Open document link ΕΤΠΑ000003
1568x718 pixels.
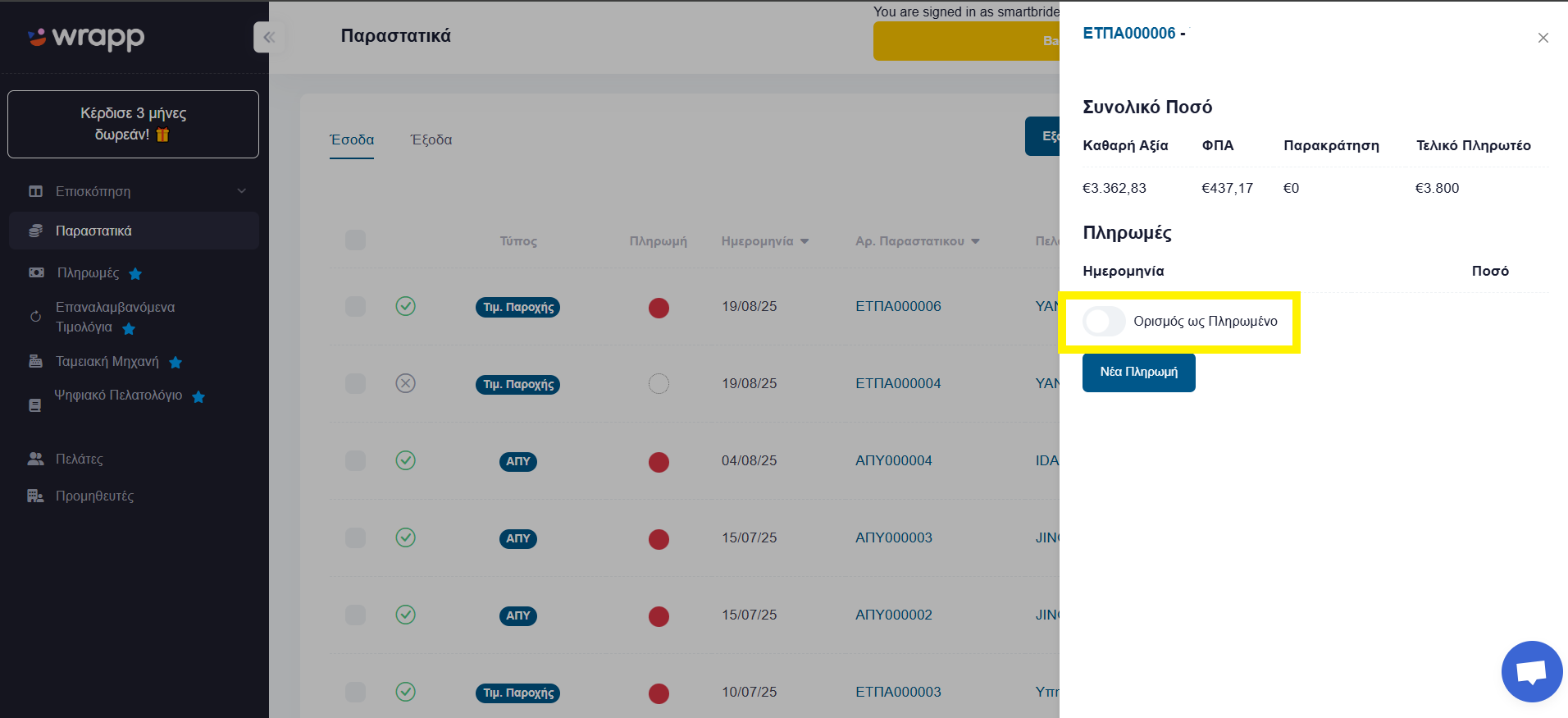(898, 692)
